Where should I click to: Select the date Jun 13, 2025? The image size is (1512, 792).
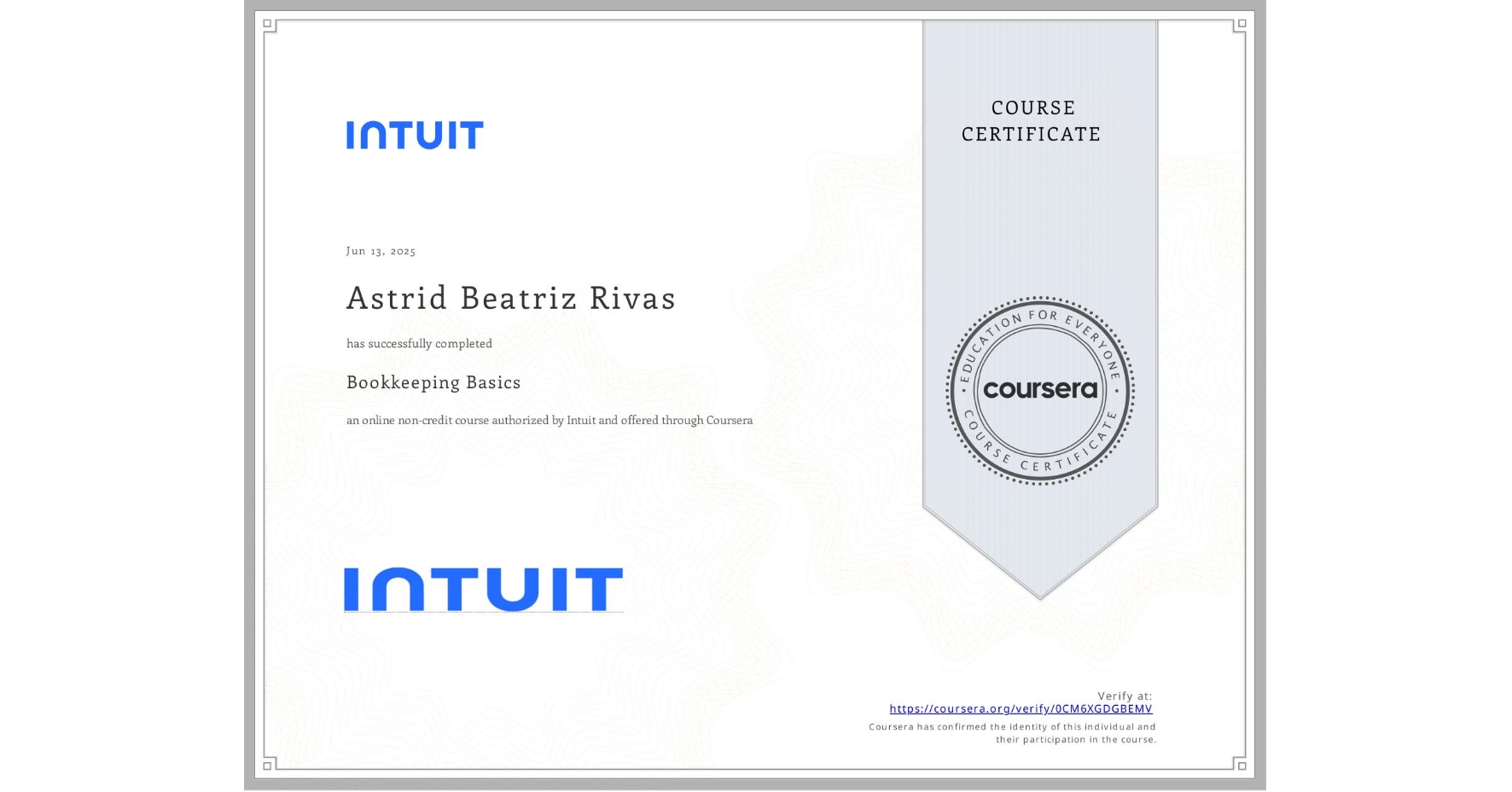click(381, 251)
